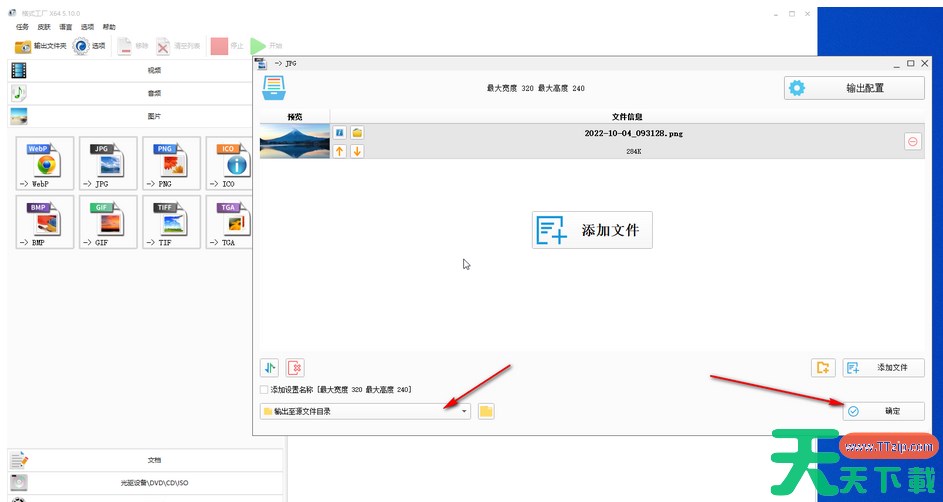943x502 pixels.
Task: Click the yellow browse folder button beside dropdown
Action: 486,411
